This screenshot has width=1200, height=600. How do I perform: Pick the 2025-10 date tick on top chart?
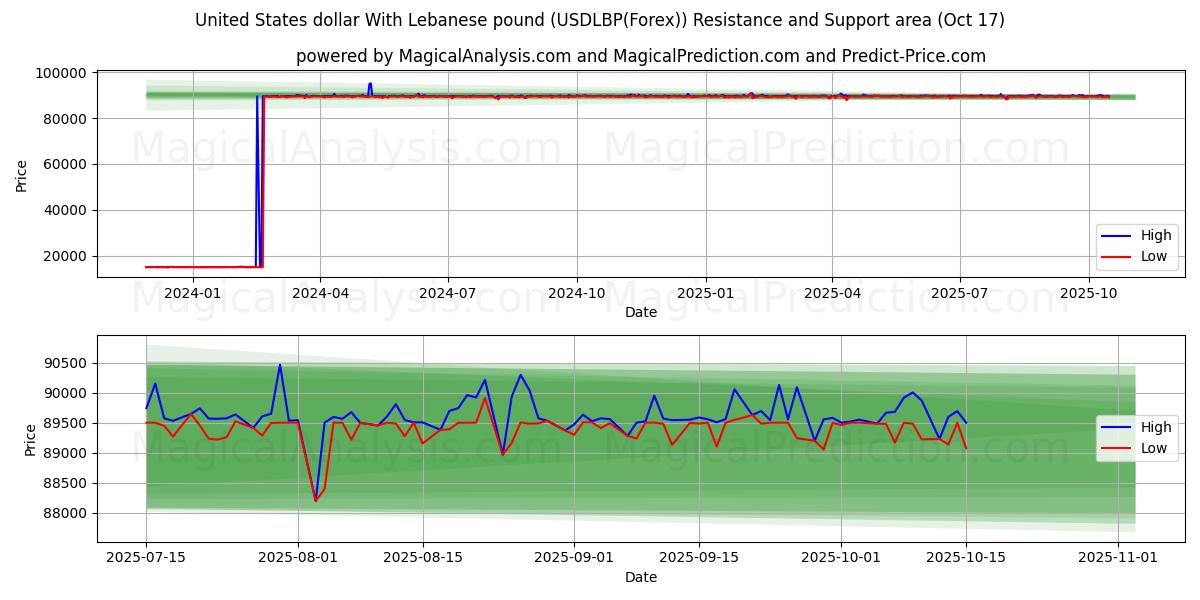(1088, 293)
